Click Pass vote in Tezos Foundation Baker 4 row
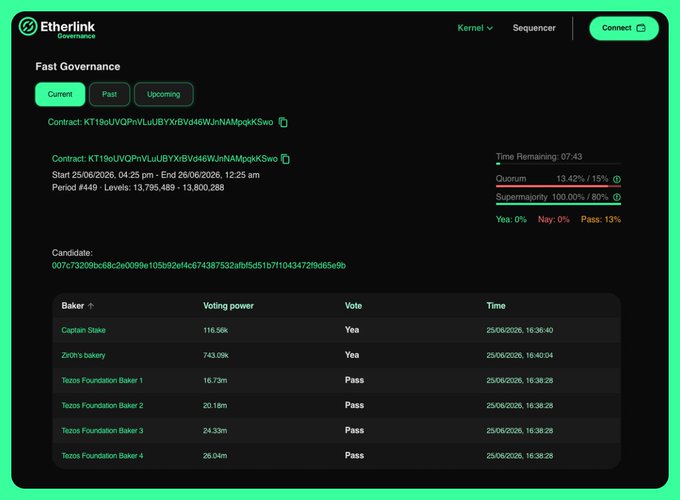 tap(354, 456)
